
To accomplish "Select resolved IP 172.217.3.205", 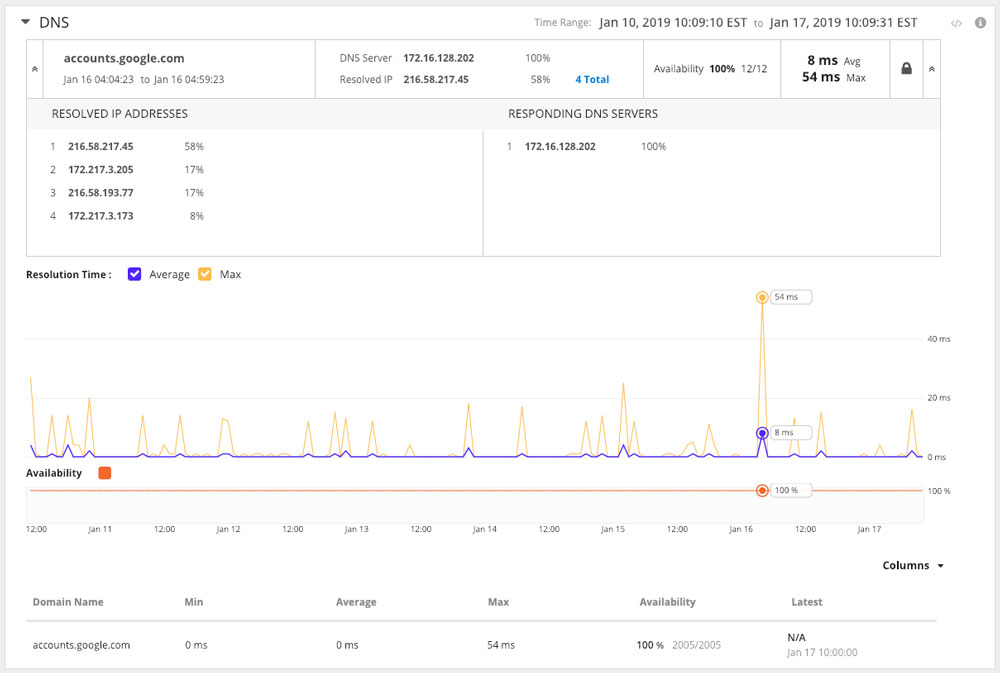I will [101, 170].
